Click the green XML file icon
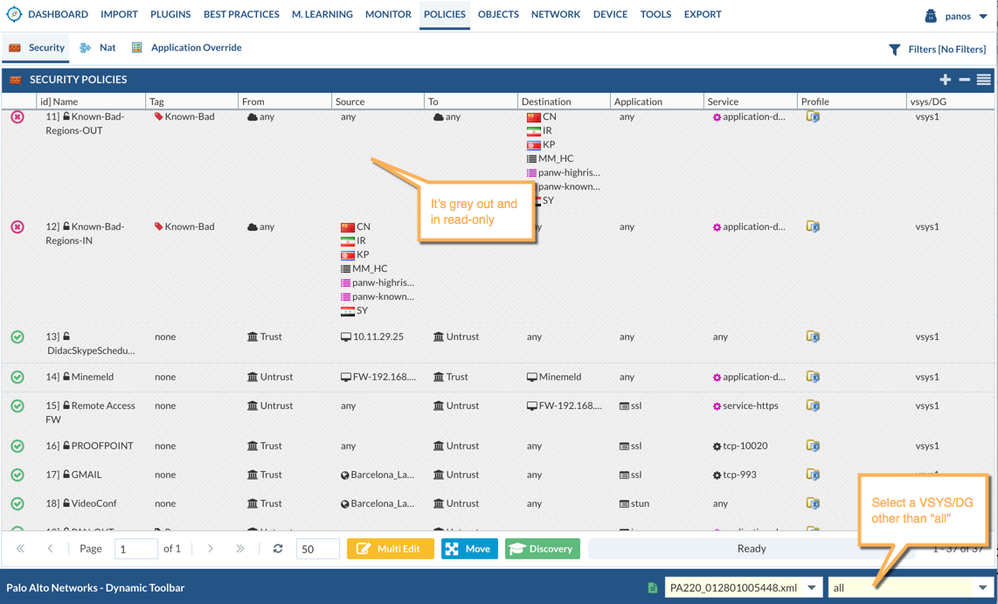This screenshot has width=998, height=604. pyautogui.click(x=652, y=588)
